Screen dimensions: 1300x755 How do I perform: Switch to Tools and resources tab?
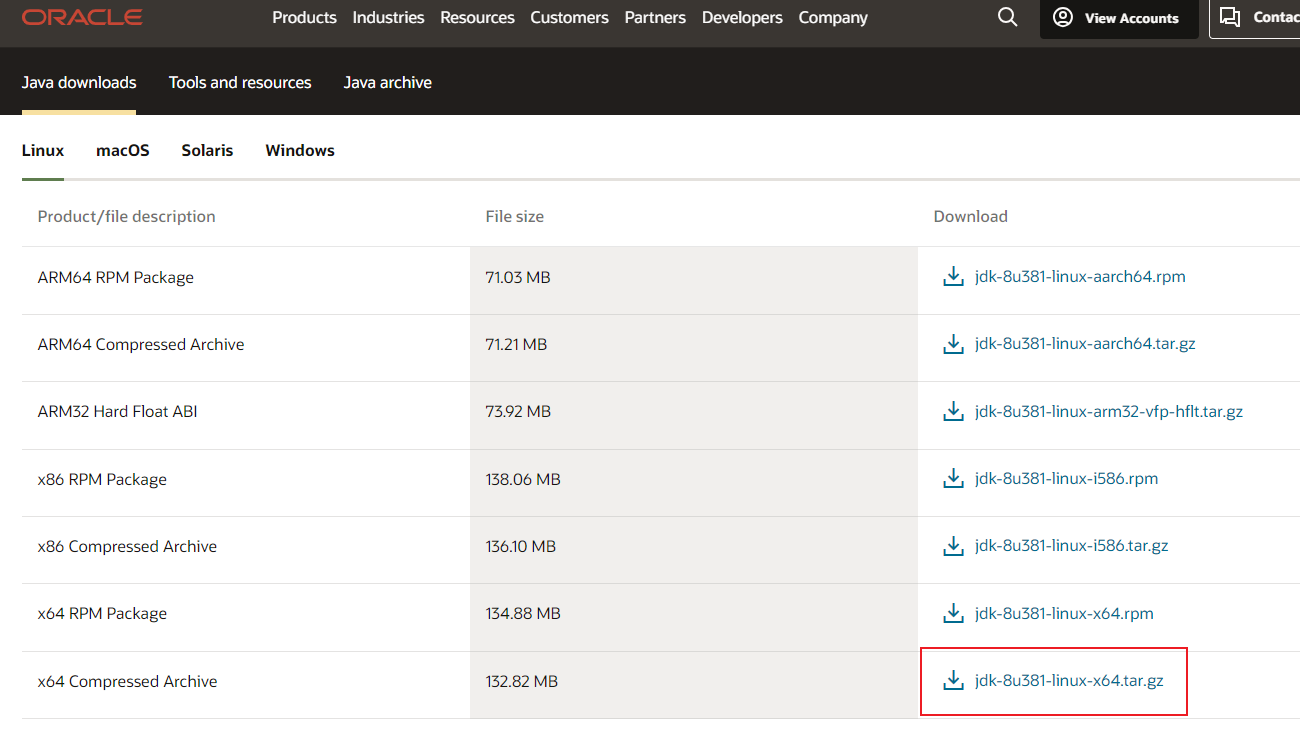tap(240, 82)
